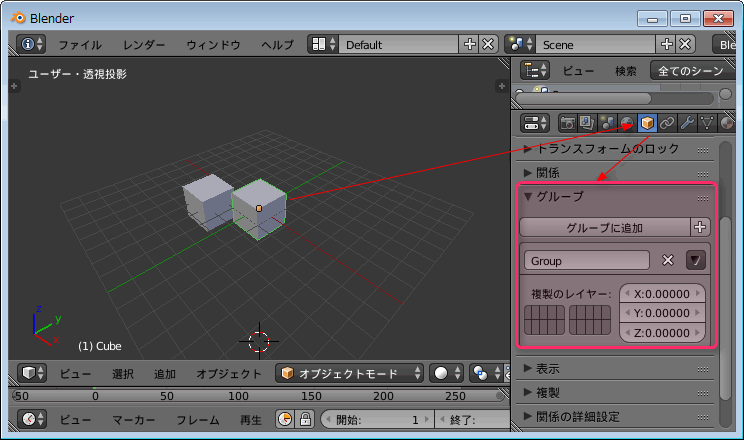Click the Default screen layout name field
This screenshot has width=744, height=440.
click(x=399, y=45)
